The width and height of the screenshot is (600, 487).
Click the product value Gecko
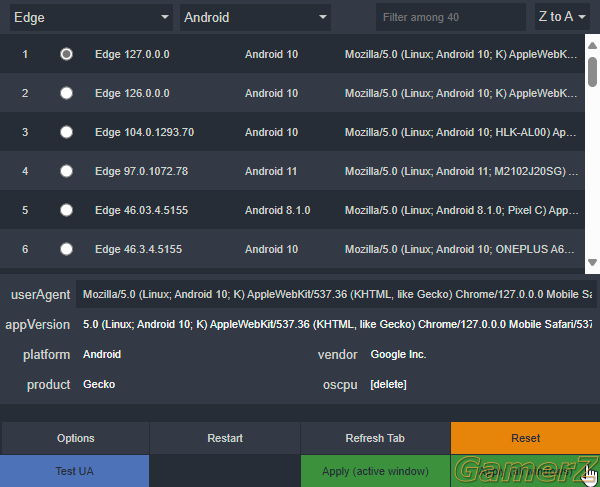click(99, 384)
